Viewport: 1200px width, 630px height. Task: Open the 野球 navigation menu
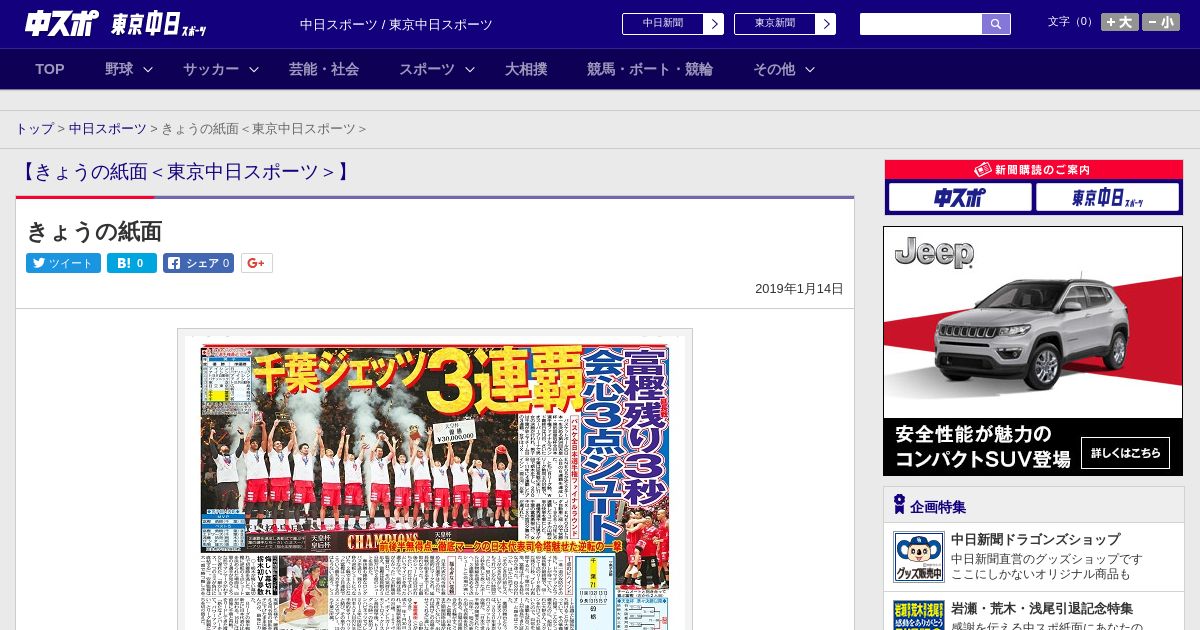tap(119, 69)
